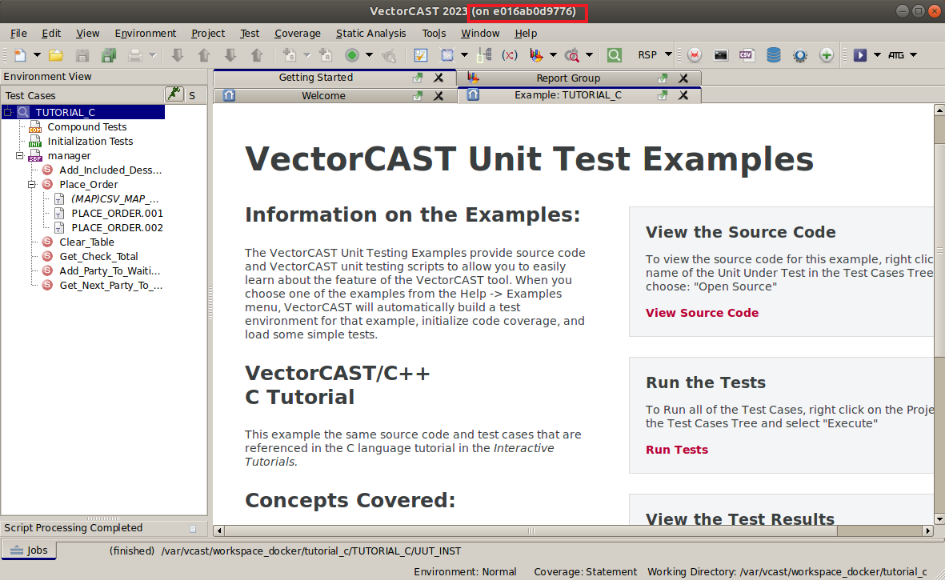Open the dropdown beside the blue play icon
The height and width of the screenshot is (580, 945).
(x=877, y=55)
